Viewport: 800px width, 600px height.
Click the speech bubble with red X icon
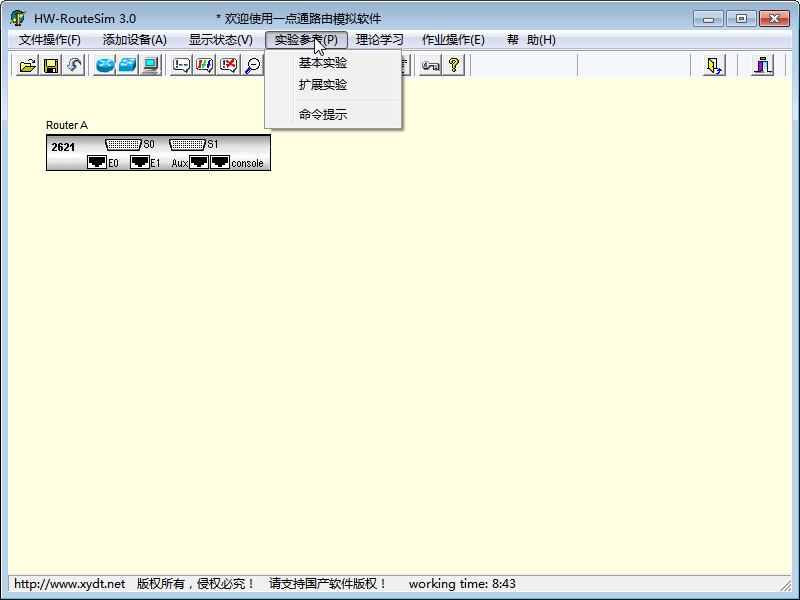228,65
